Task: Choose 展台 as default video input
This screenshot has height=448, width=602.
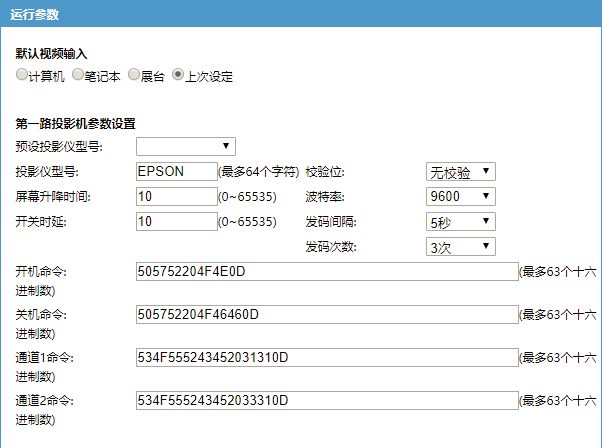Action: click(133, 75)
